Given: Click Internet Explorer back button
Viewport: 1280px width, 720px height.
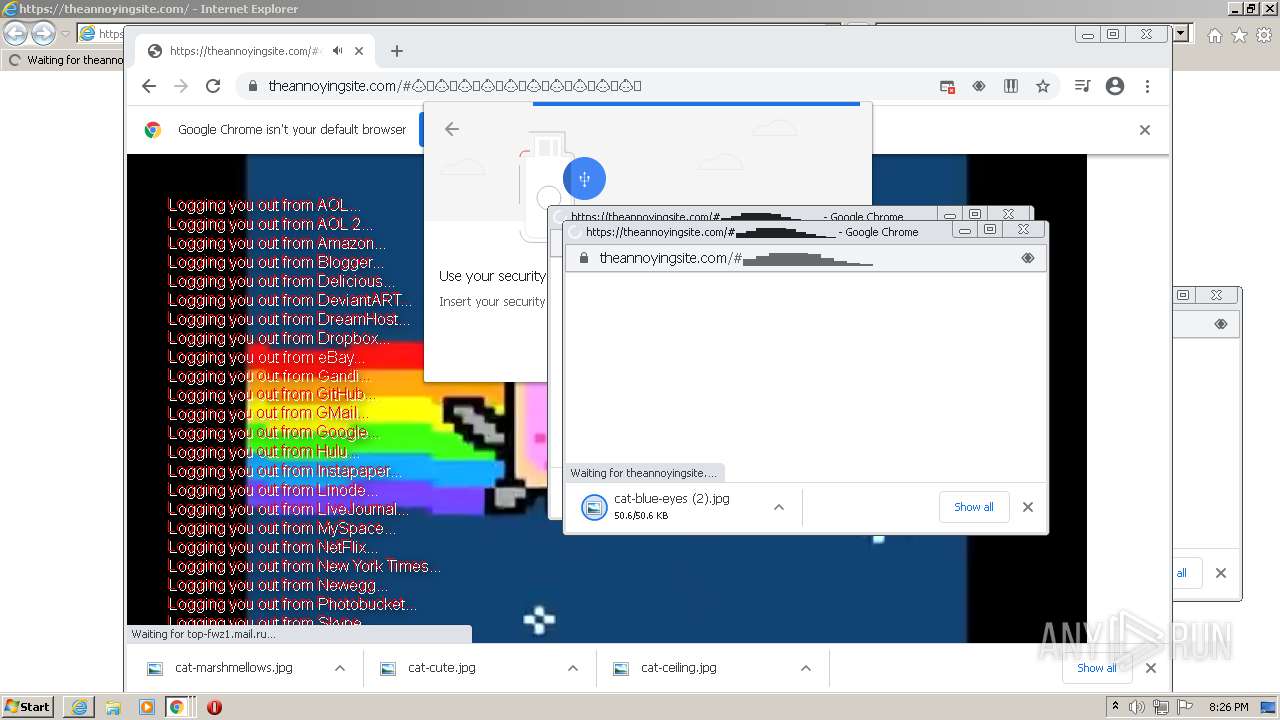Looking at the screenshot, I should (x=15, y=33).
